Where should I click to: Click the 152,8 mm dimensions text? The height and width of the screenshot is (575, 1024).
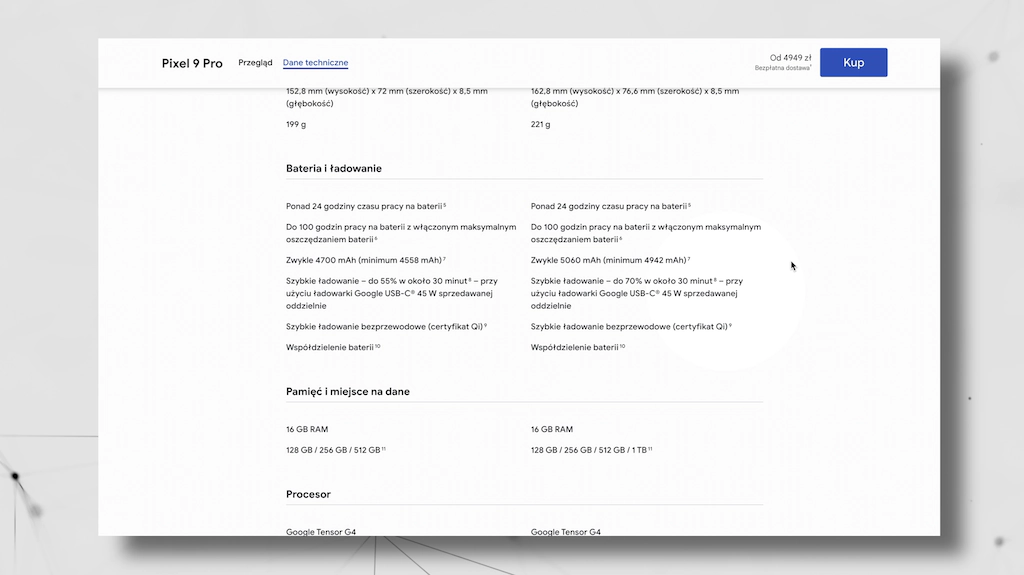pyautogui.click(x=387, y=97)
